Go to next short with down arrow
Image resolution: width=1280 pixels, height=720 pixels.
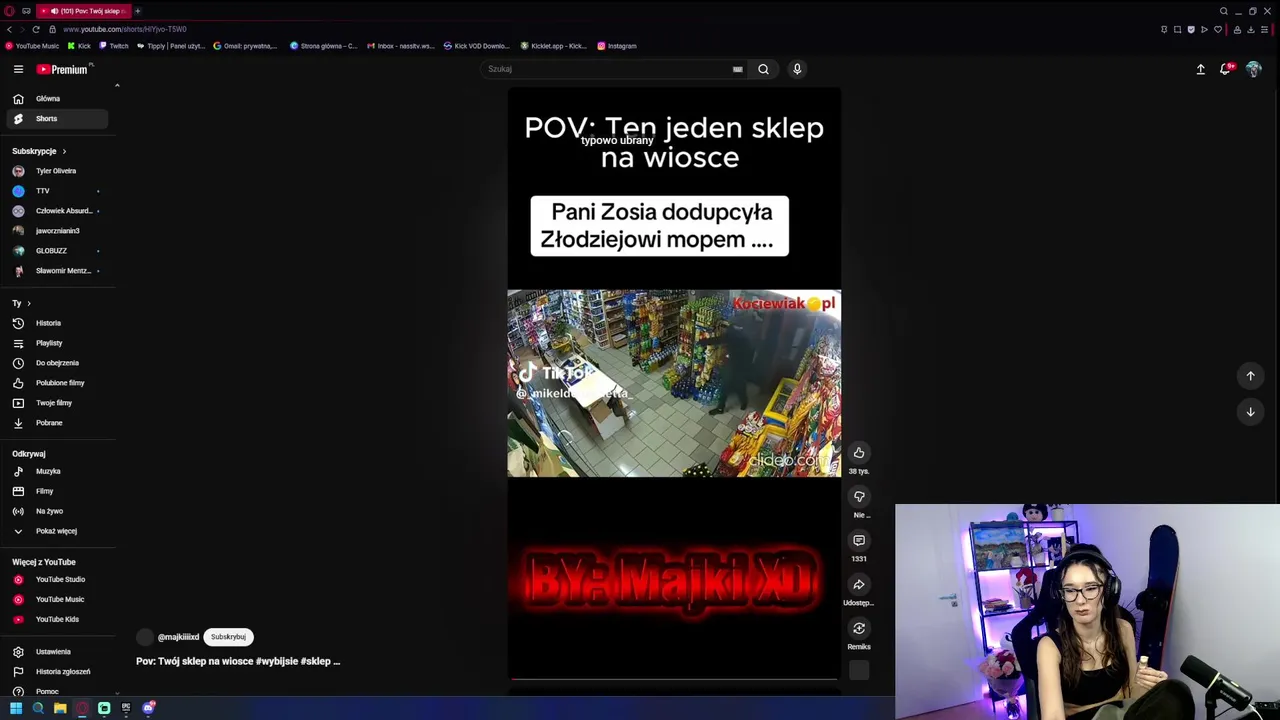[x=1250, y=412]
